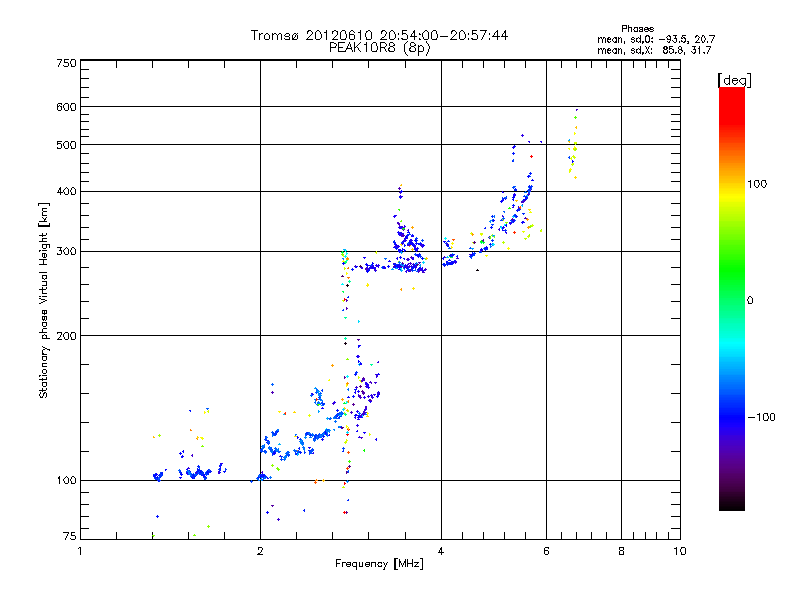Click the "[deg]" colorbar unit label
The height and width of the screenshot is (600, 800).
pyautogui.click(x=734, y=80)
